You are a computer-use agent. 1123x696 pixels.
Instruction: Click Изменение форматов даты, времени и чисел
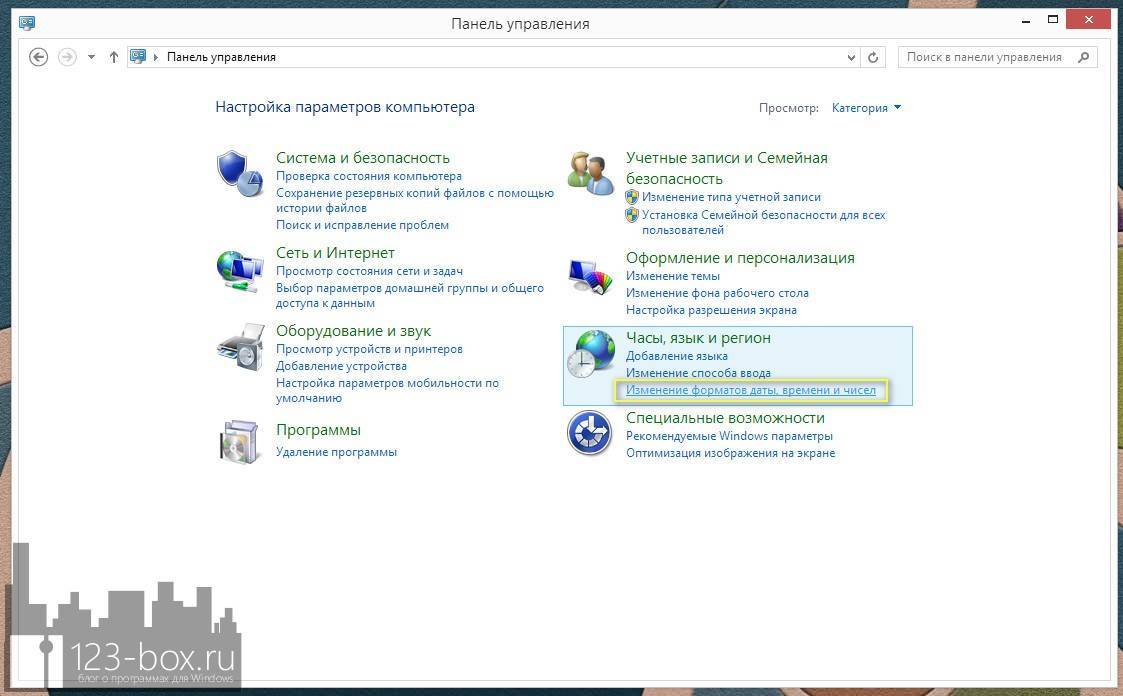[x=751, y=390]
